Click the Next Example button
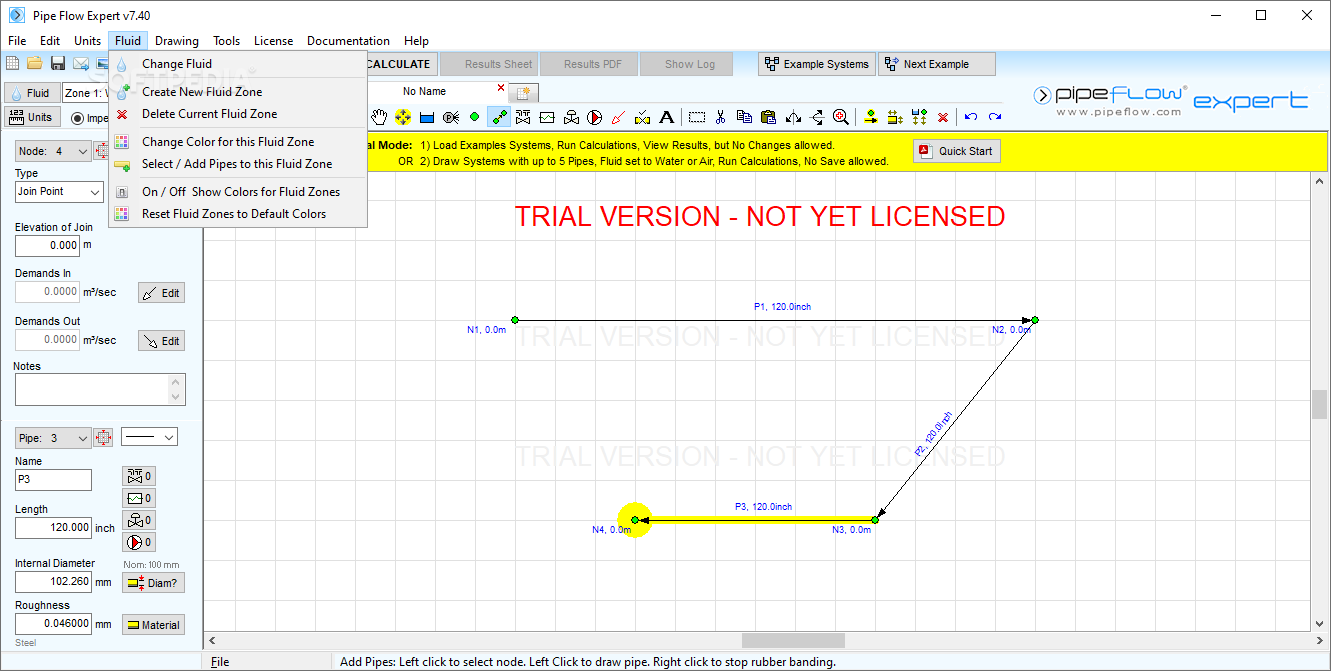This screenshot has height=671, width=1331. [x=937, y=64]
